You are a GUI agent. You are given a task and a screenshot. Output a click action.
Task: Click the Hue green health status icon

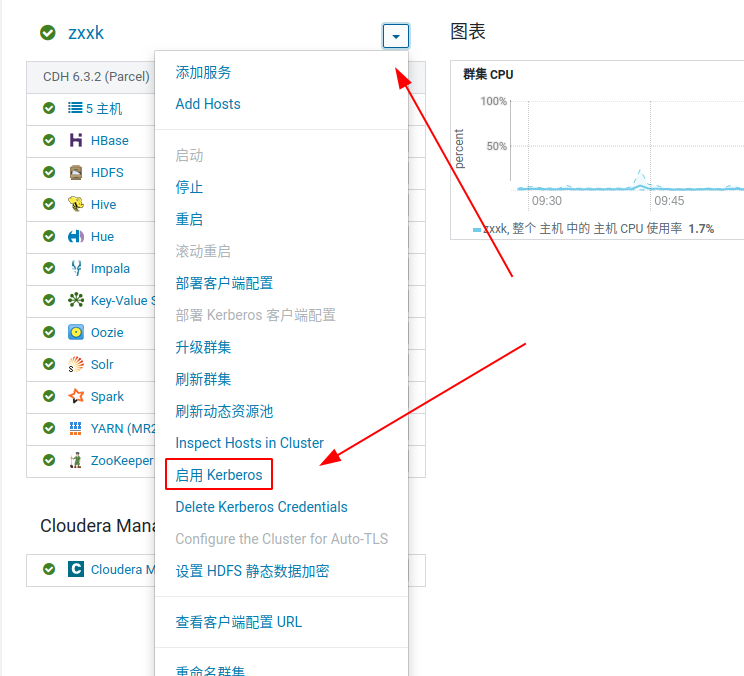(x=49, y=236)
